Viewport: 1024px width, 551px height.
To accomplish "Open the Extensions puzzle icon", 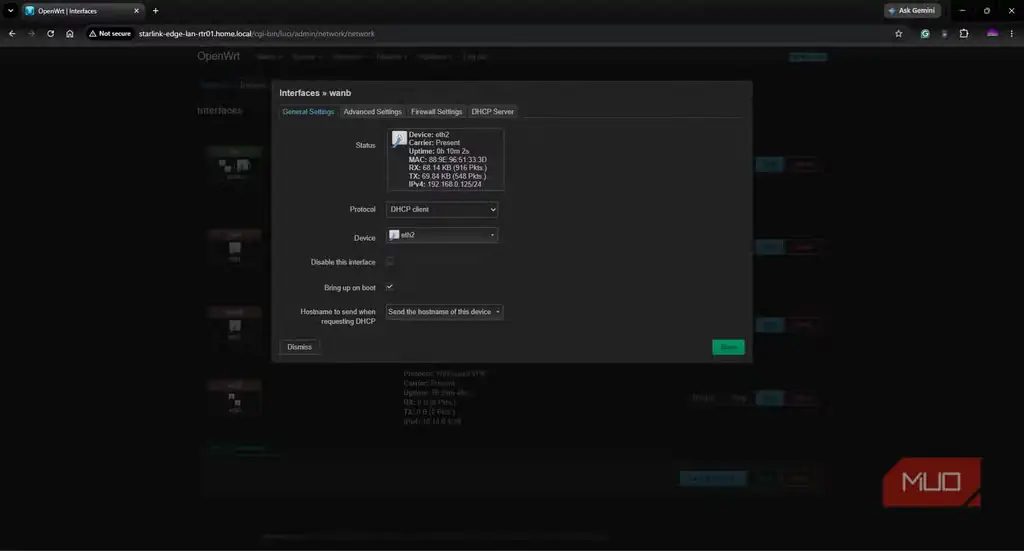I will (x=964, y=33).
